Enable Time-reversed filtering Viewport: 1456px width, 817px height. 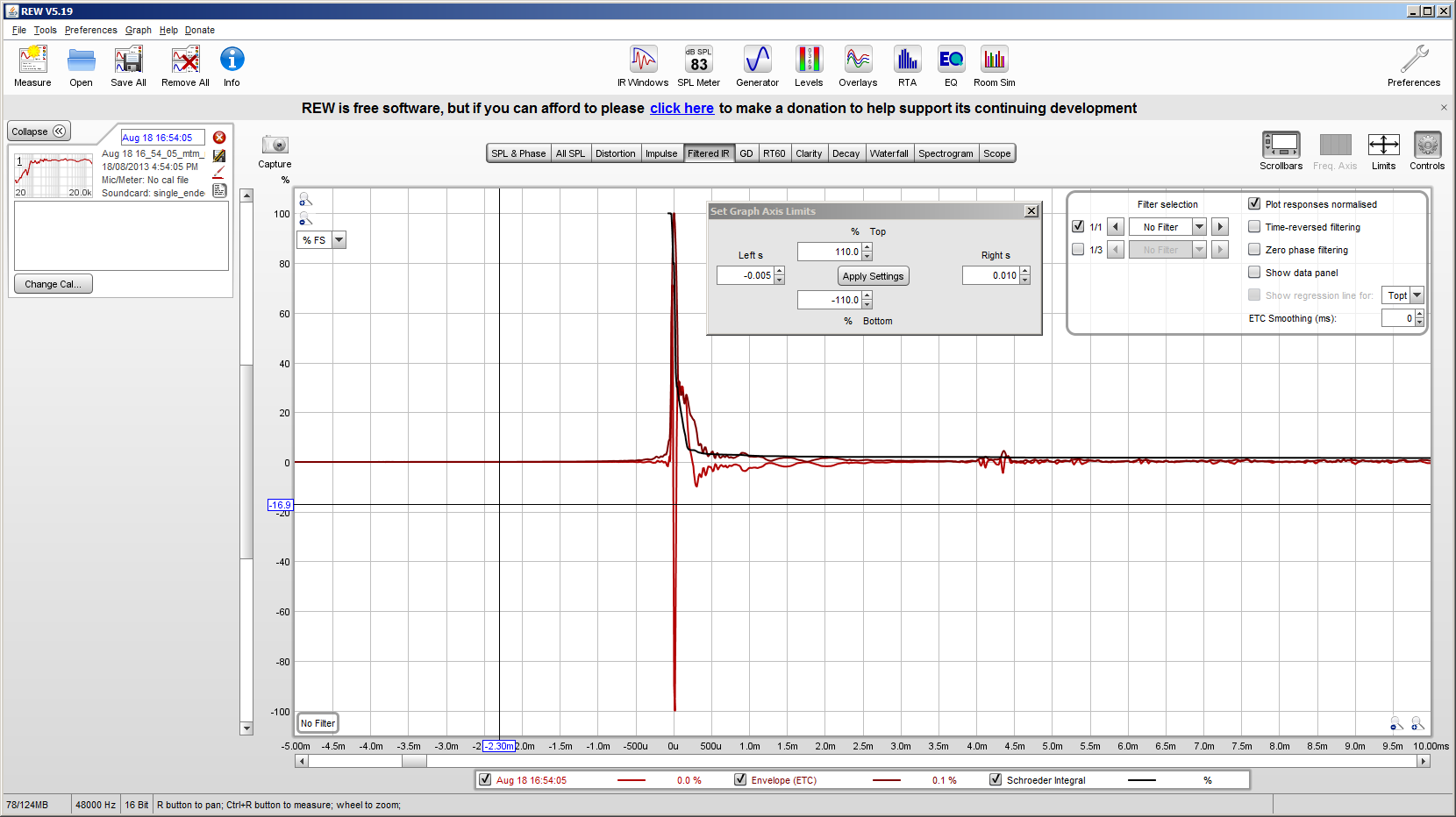pyautogui.click(x=1254, y=226)
